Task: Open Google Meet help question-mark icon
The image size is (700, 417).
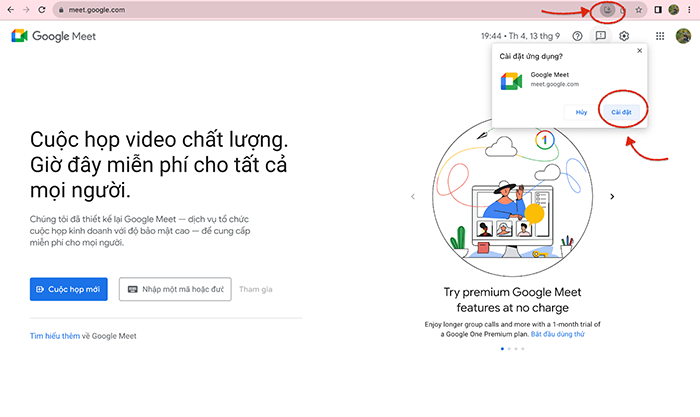Action: coord(578,36)
